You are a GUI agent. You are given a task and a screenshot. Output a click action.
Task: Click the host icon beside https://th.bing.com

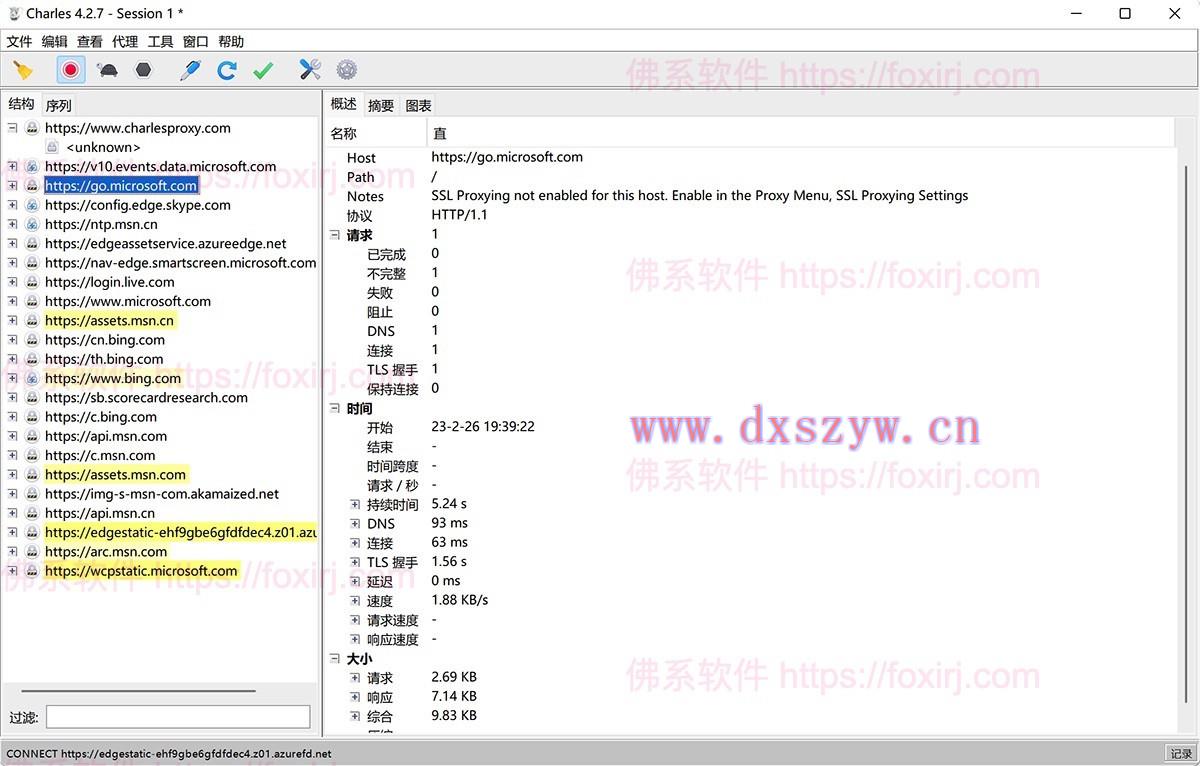32,359
